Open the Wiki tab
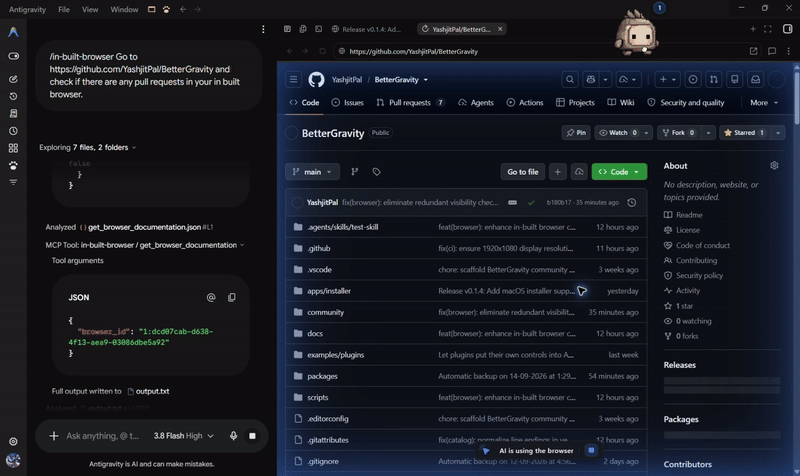 click(x=621, y=103)
